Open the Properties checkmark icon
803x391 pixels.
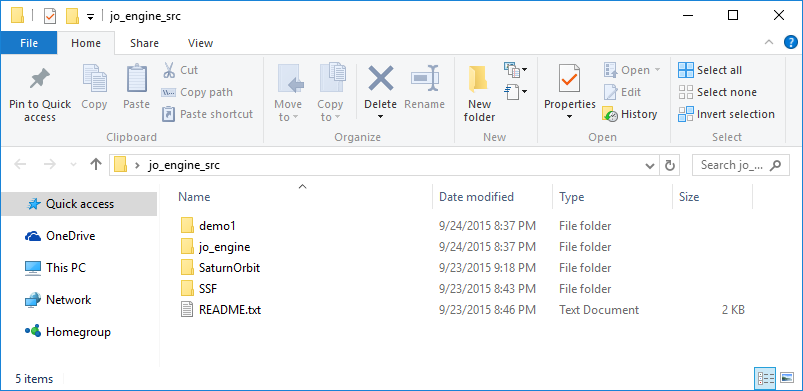(569, 79)
